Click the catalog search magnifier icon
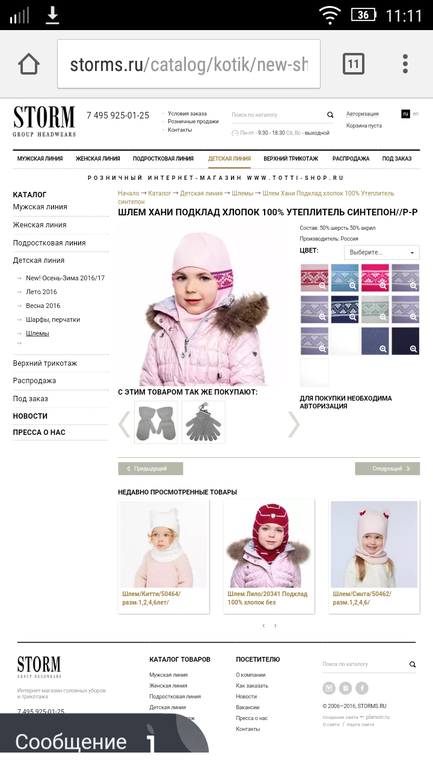This screenshot has height=770, width=433. [x=330, y=115]
